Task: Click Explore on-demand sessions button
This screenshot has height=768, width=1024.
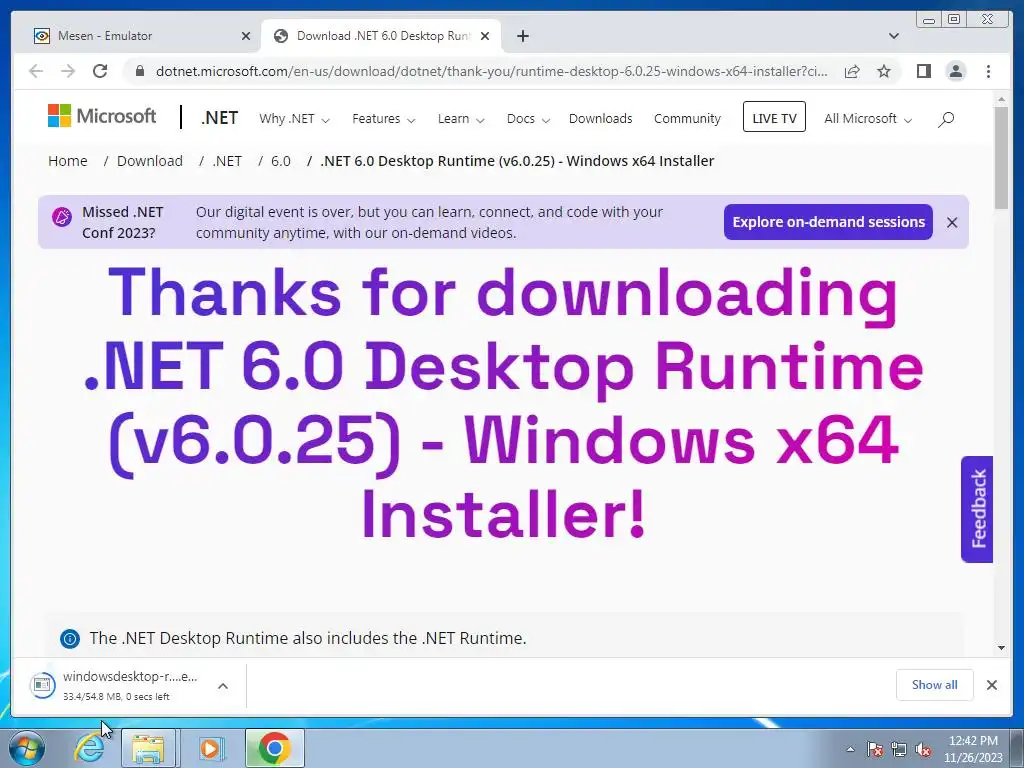Action: [x=828, y=222]
